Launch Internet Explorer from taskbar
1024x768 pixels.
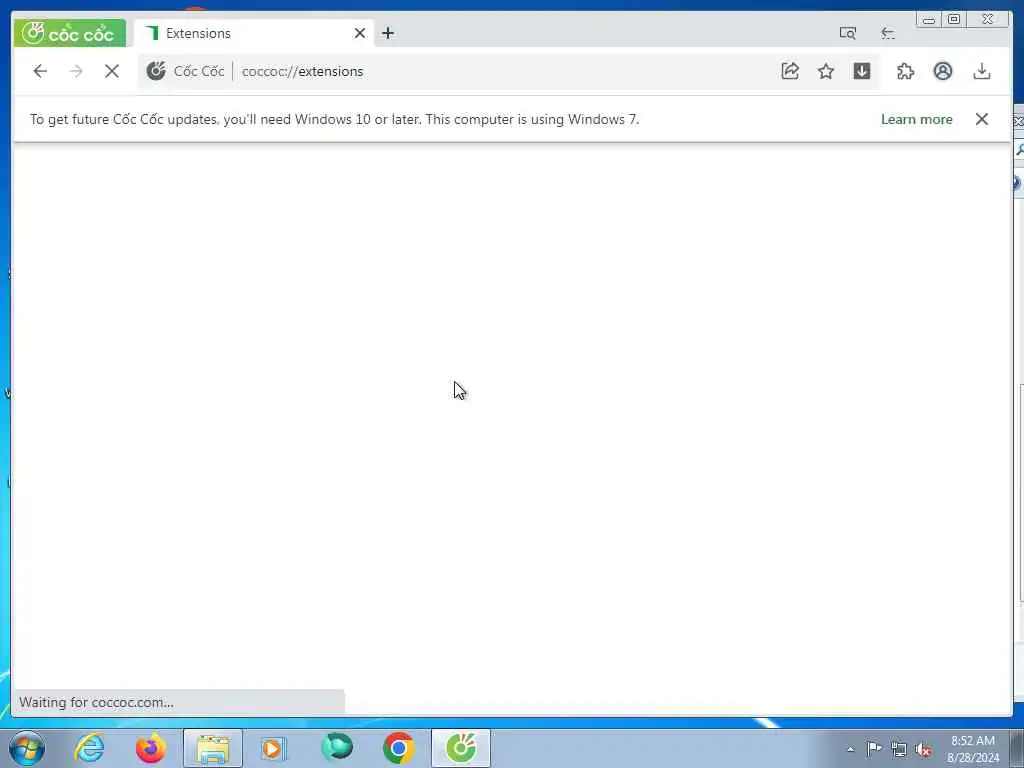89,748
